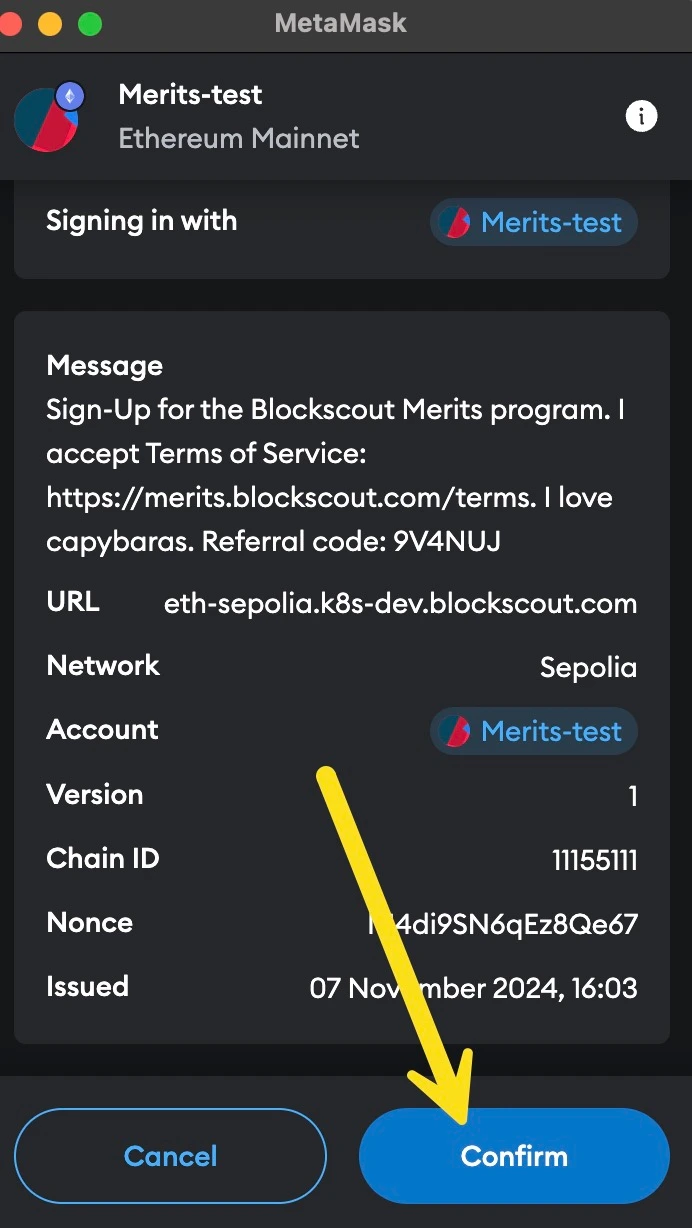Confirm the sign-in request
Screen dimensions: 692x1228
coord(513,1156)
